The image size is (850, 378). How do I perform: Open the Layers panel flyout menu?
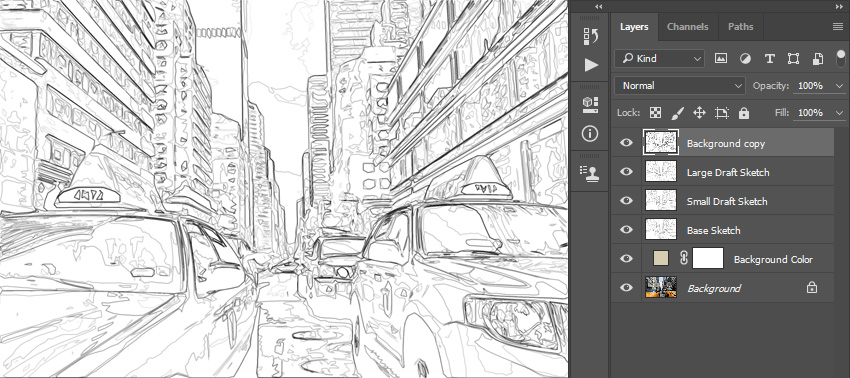(x=838, y=27)
